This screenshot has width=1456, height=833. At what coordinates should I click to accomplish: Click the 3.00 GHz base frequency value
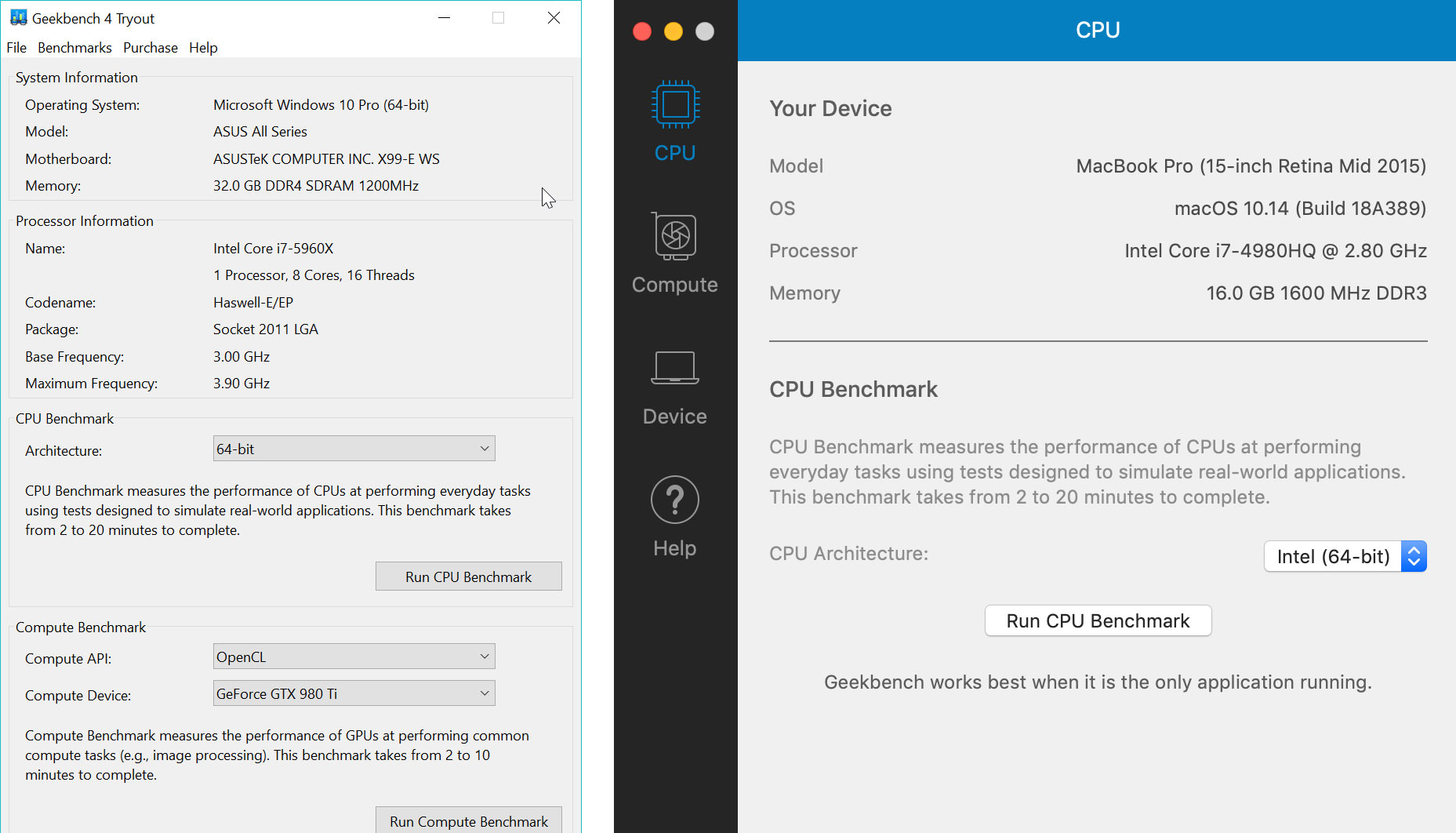(x=241, y=357)
